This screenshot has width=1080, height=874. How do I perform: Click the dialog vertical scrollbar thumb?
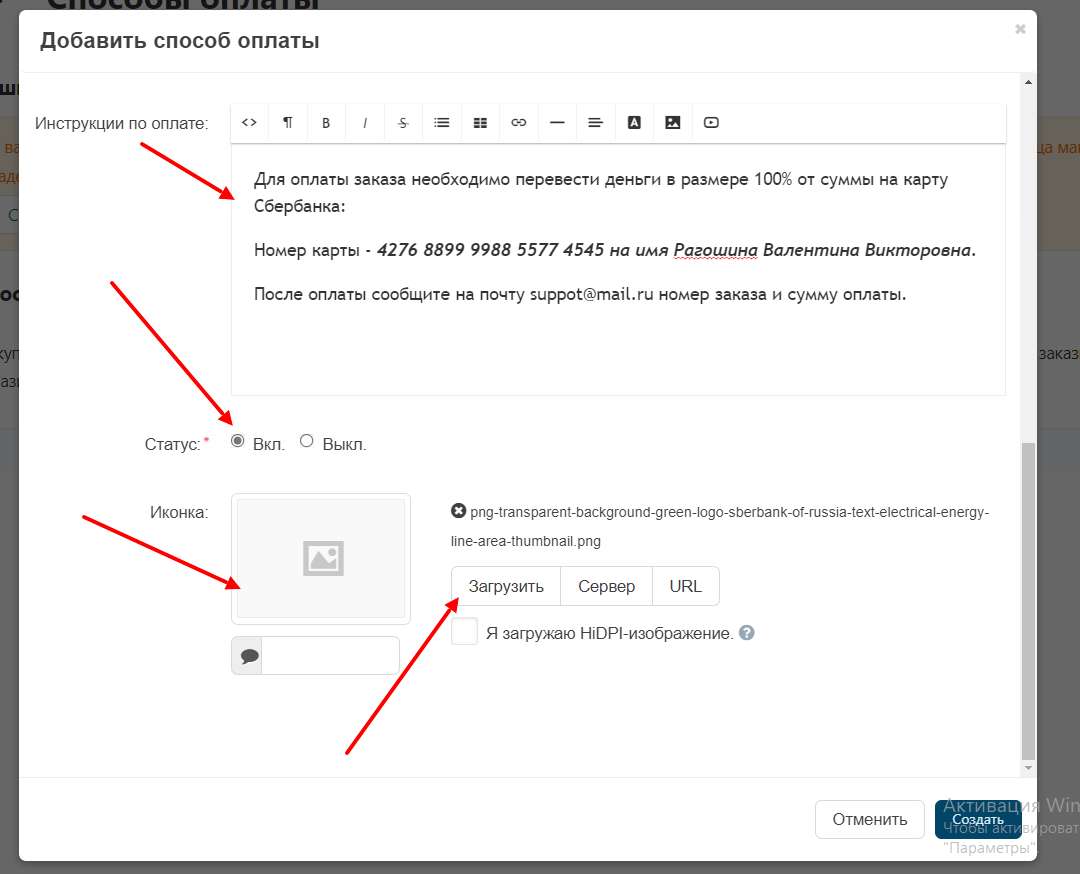click(1028, 599)
